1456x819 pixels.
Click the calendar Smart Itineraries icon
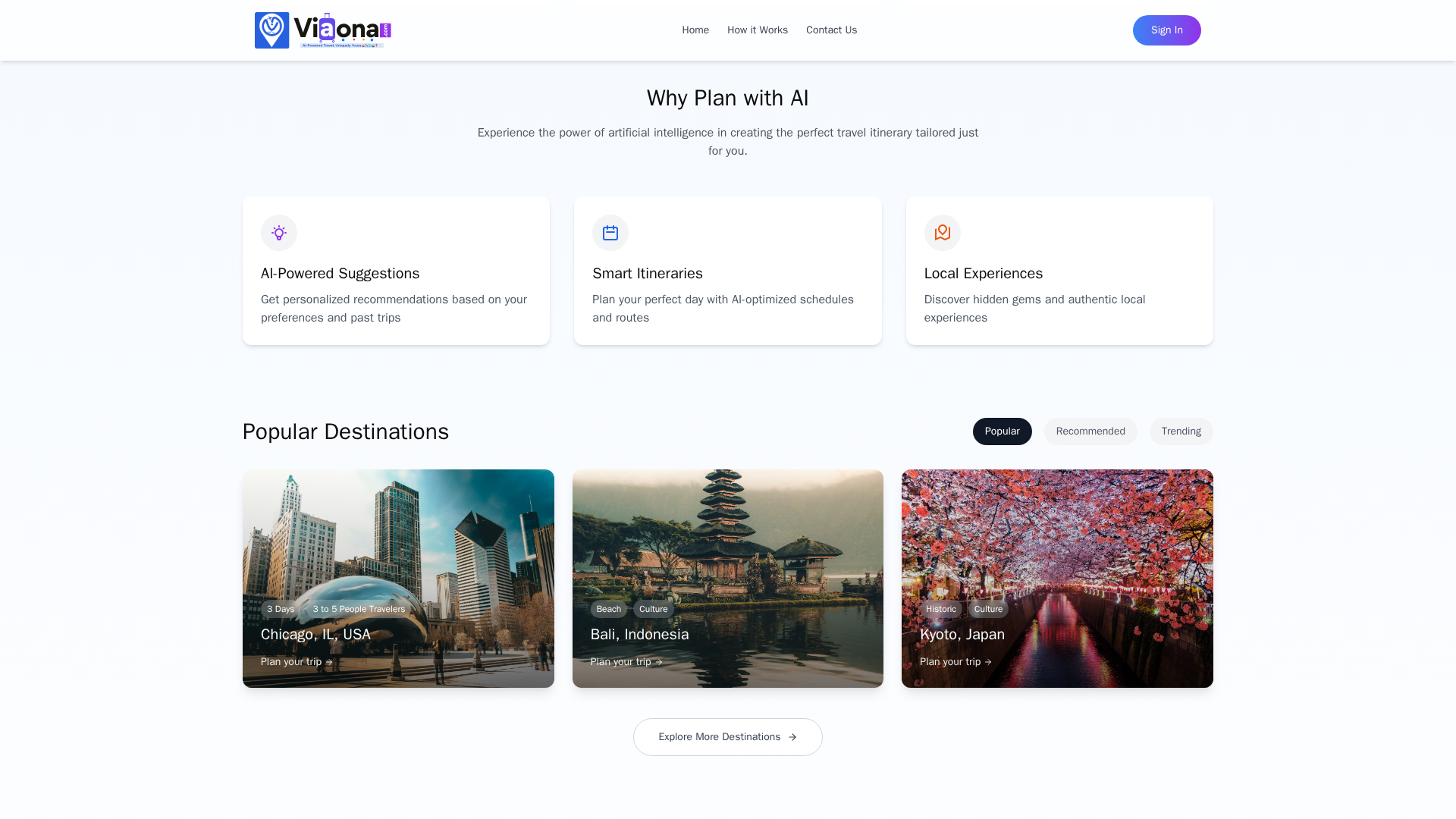click(610, 233)
